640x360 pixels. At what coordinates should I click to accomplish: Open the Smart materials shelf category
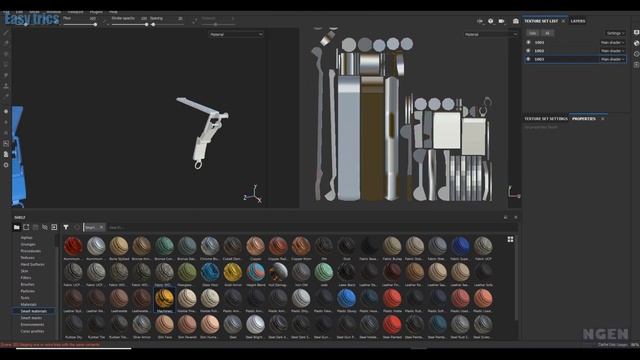point(33,311)
